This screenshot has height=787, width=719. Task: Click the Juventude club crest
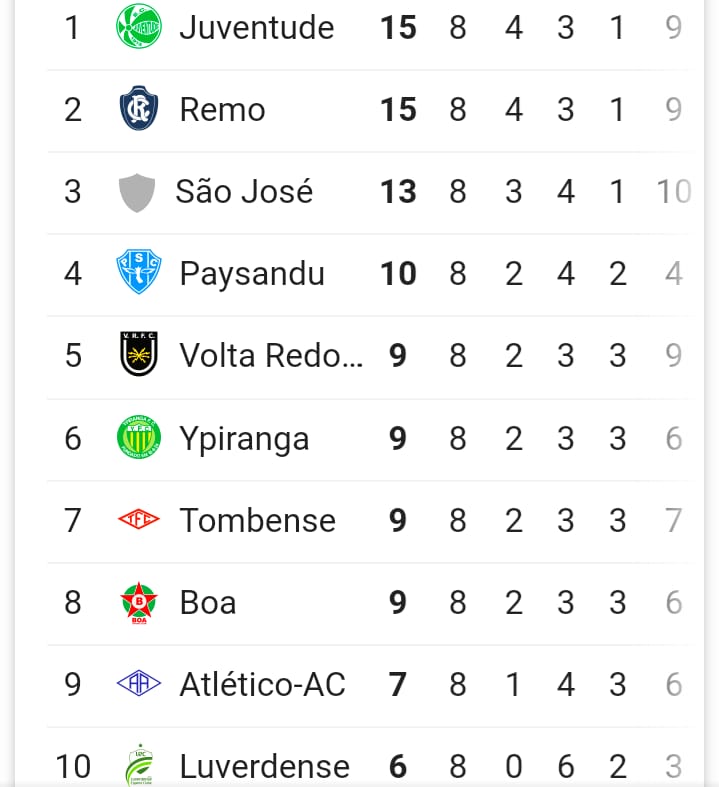[x=138, y=27]
